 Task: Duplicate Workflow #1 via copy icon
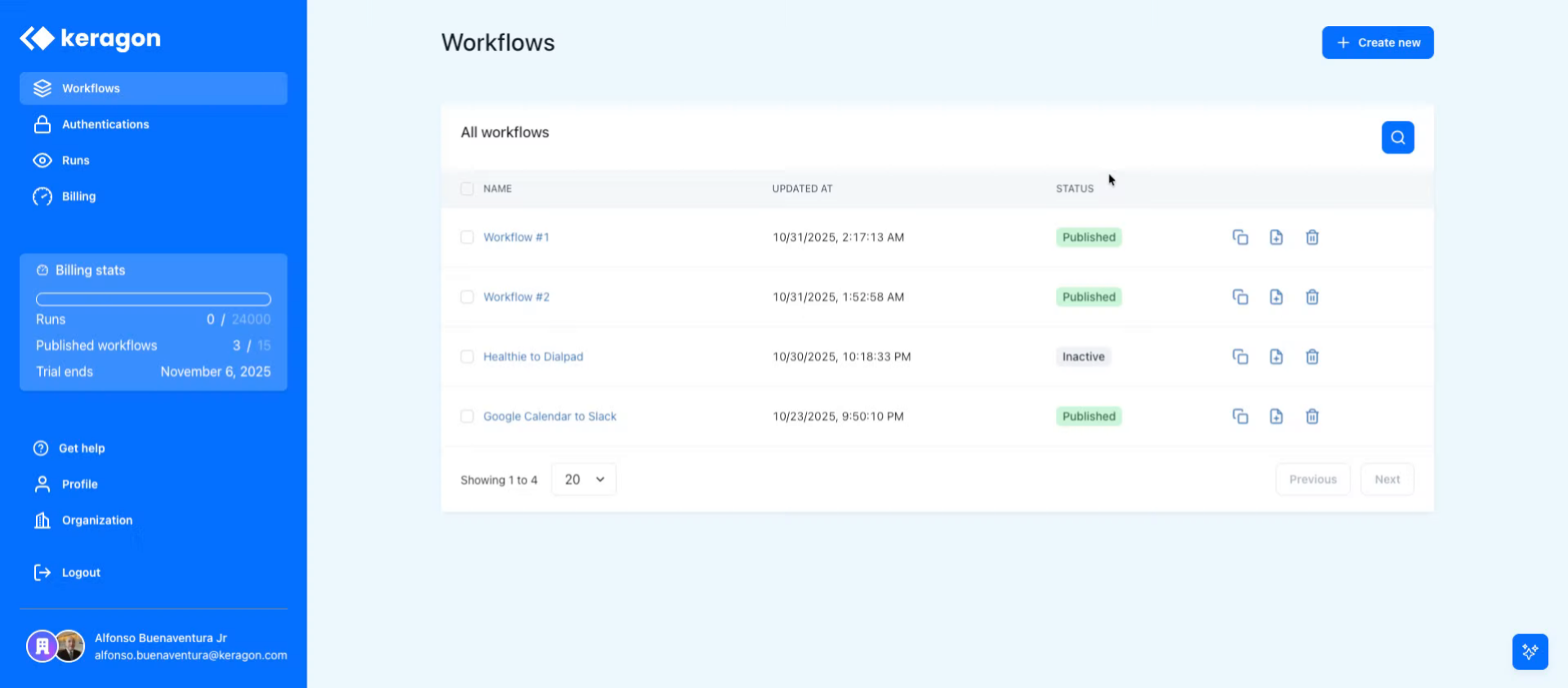click(x=1240, y=237)
